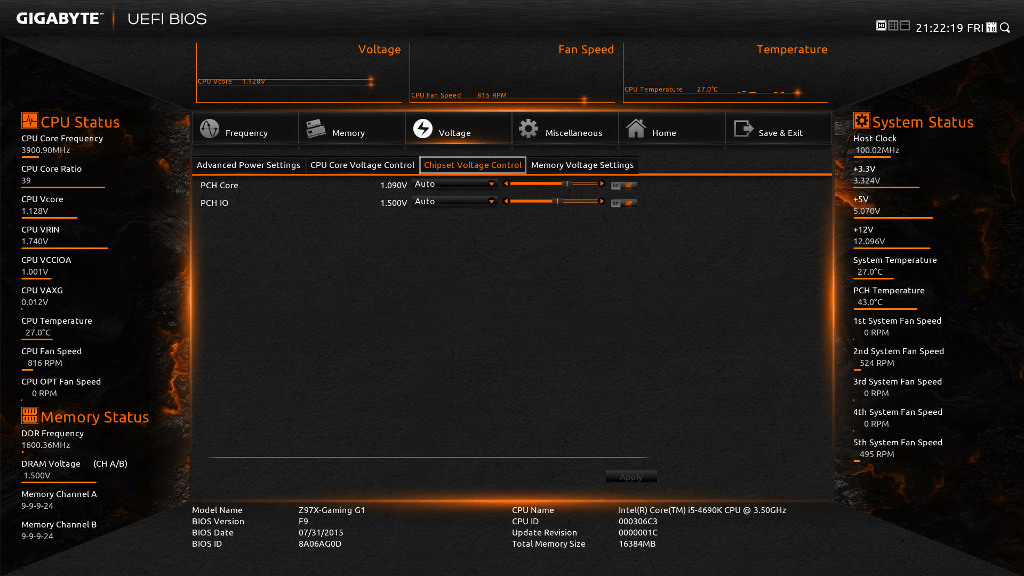
Task: Increase PCH Core voltage with right arrow
Action: (601, 184)
